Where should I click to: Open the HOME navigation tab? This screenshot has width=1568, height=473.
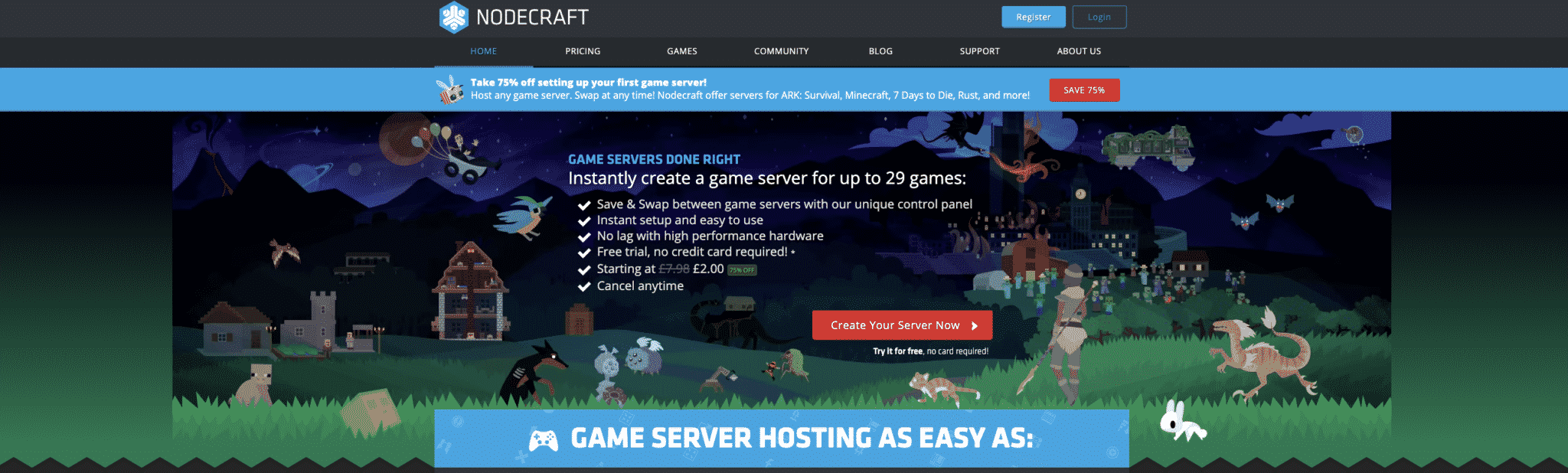[x=483, y=51]
